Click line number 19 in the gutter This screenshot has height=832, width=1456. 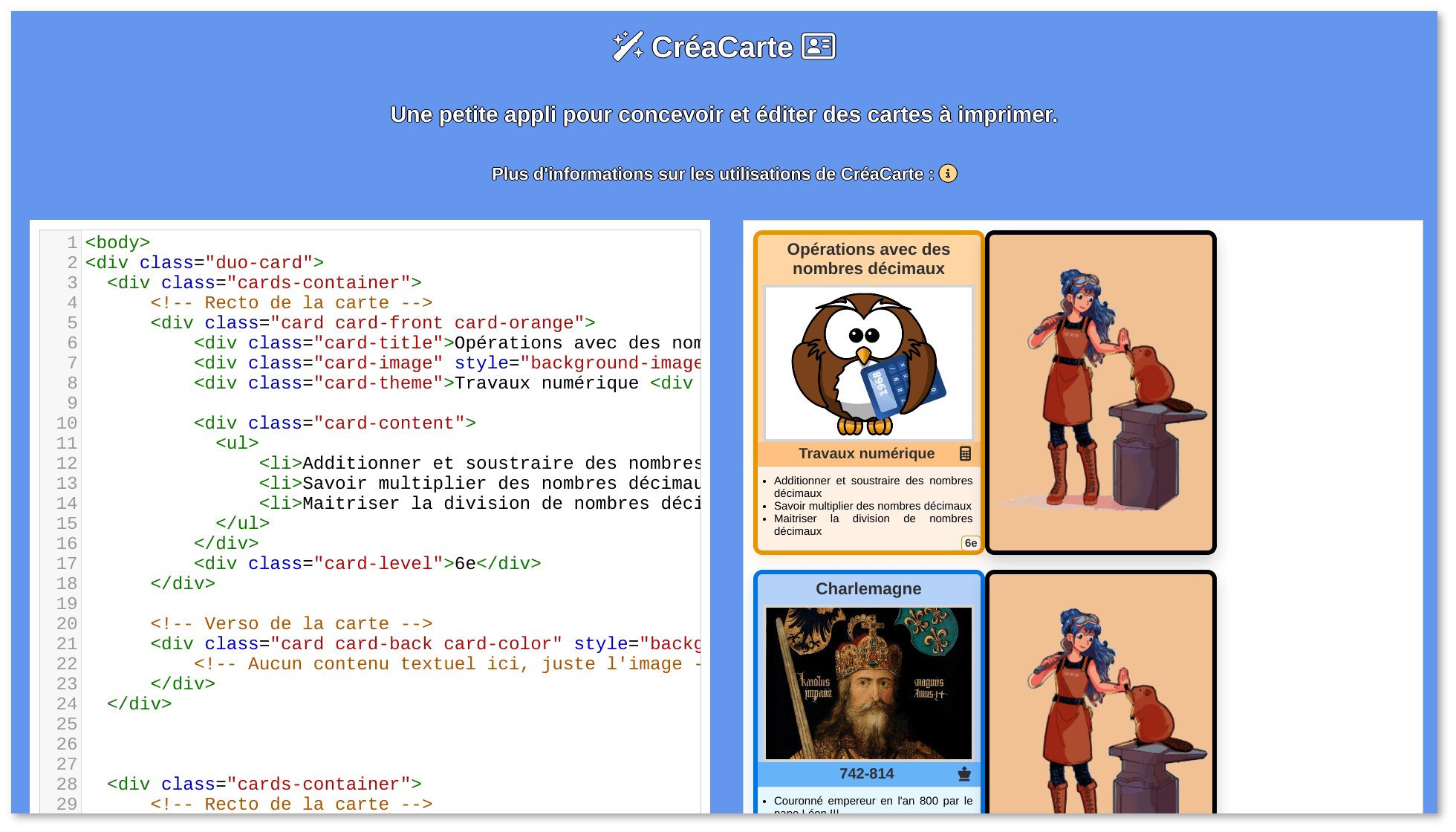(66, 604)
